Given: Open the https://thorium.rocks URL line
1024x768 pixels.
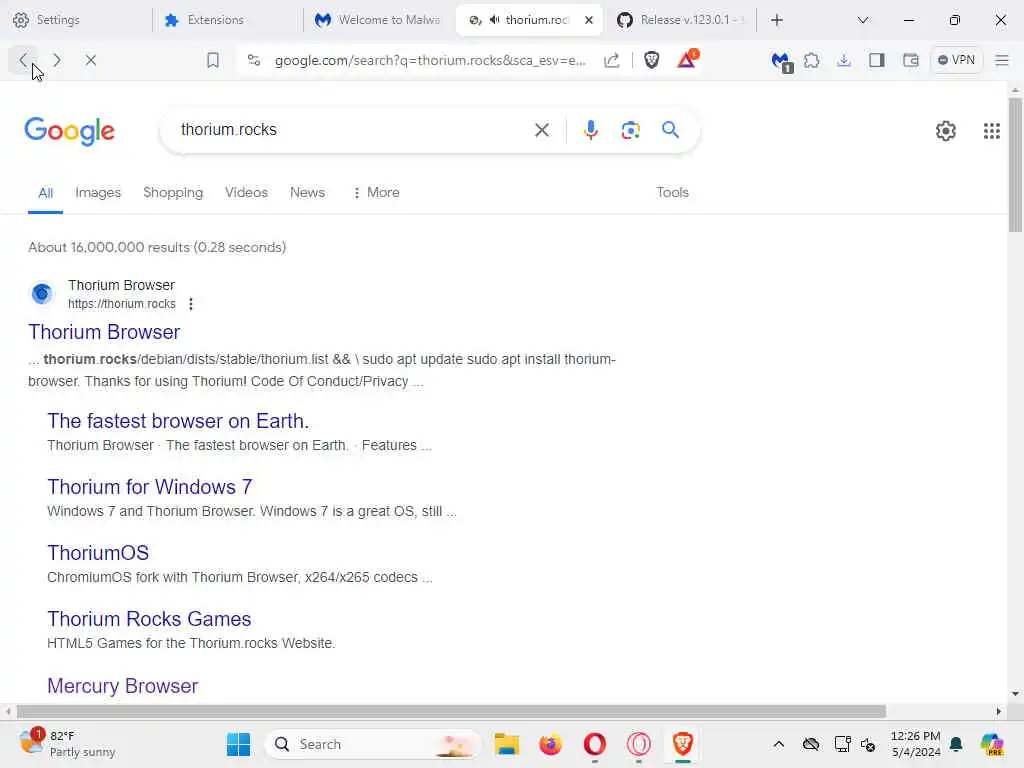Looking at the screenshot, I should tap(121, 304).
